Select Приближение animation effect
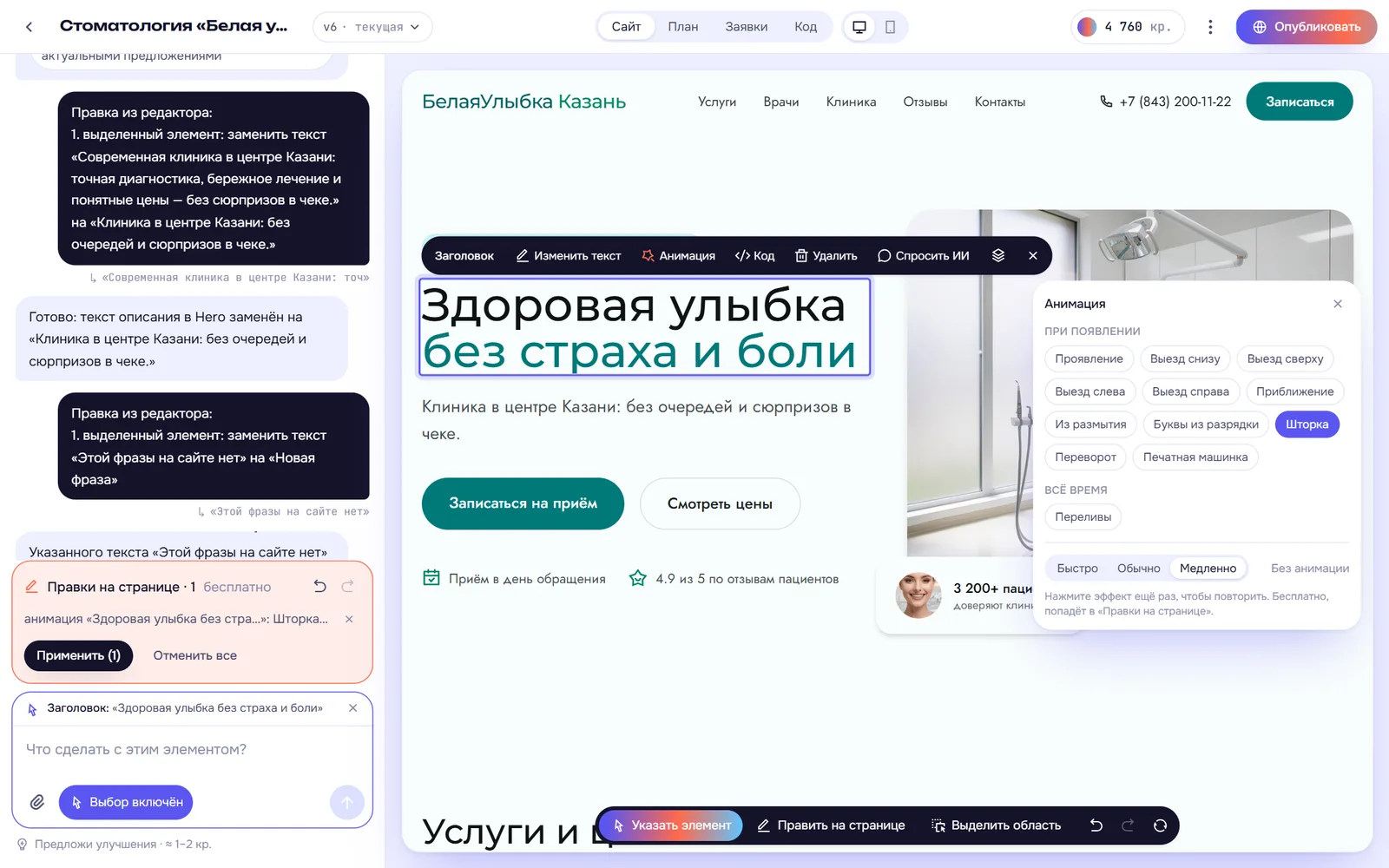The height and width of the screenshot is (868, 1389). pos(1294,391)
